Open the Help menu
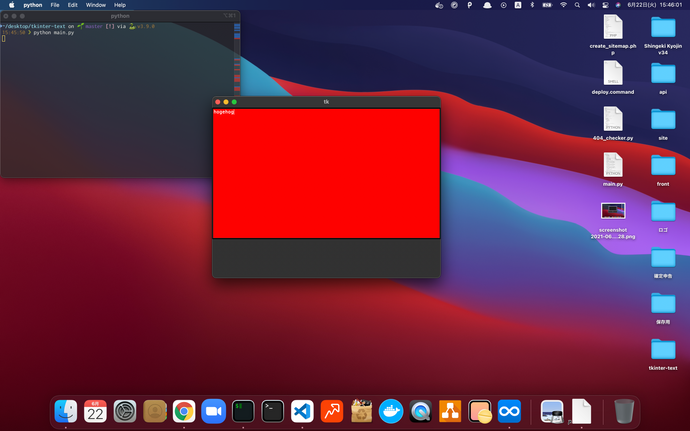 click(120, 5)
